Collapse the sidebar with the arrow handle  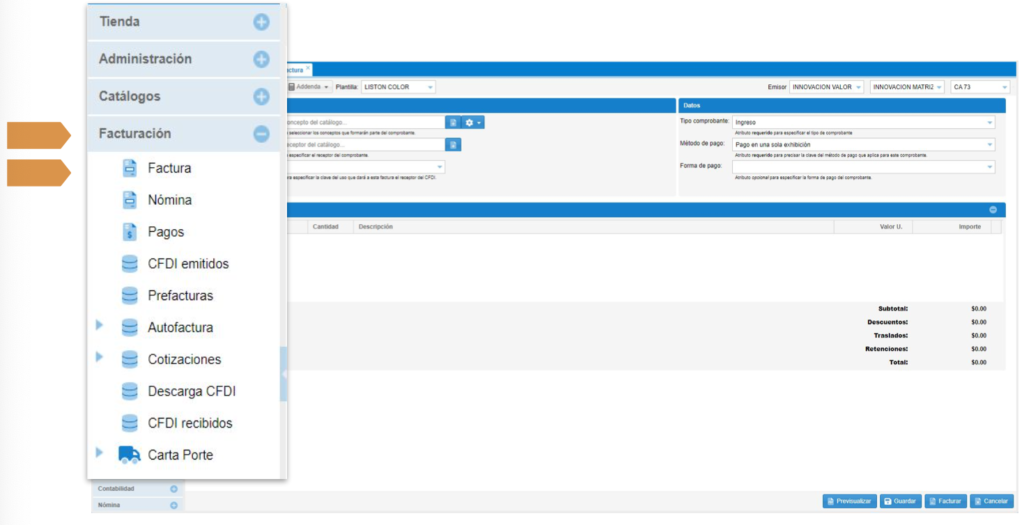283,374
